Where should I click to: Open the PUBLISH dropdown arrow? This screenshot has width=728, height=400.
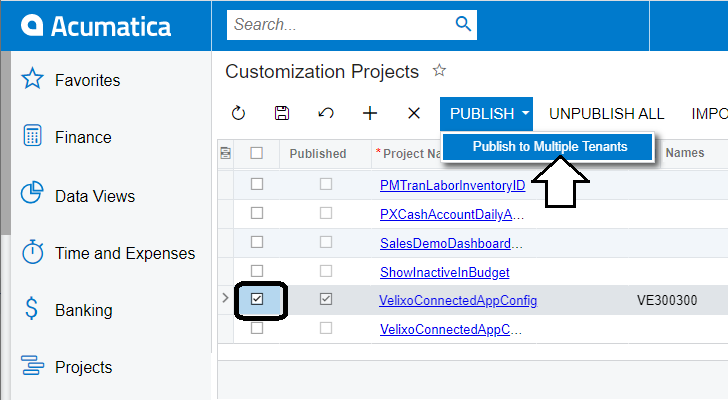pyautogui.click(x=526, y=113)
